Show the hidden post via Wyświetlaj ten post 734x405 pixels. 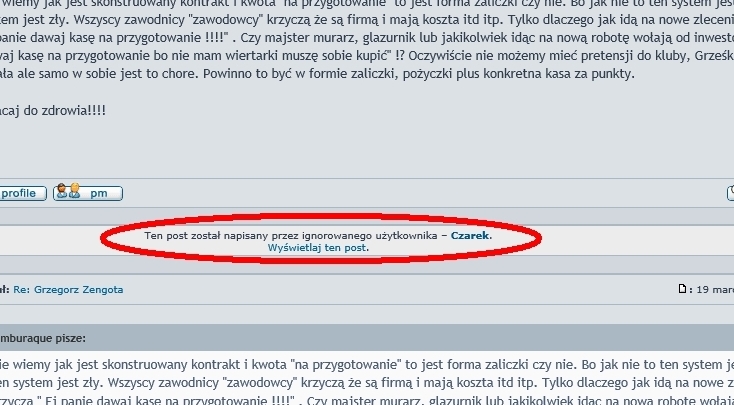(x=317, y=248)
